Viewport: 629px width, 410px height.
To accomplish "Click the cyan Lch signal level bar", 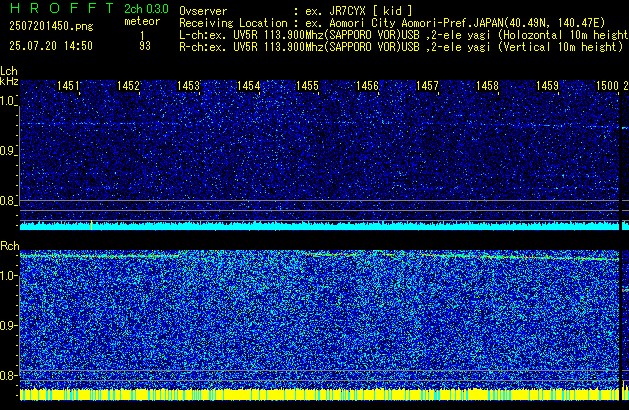I will 319,226.
